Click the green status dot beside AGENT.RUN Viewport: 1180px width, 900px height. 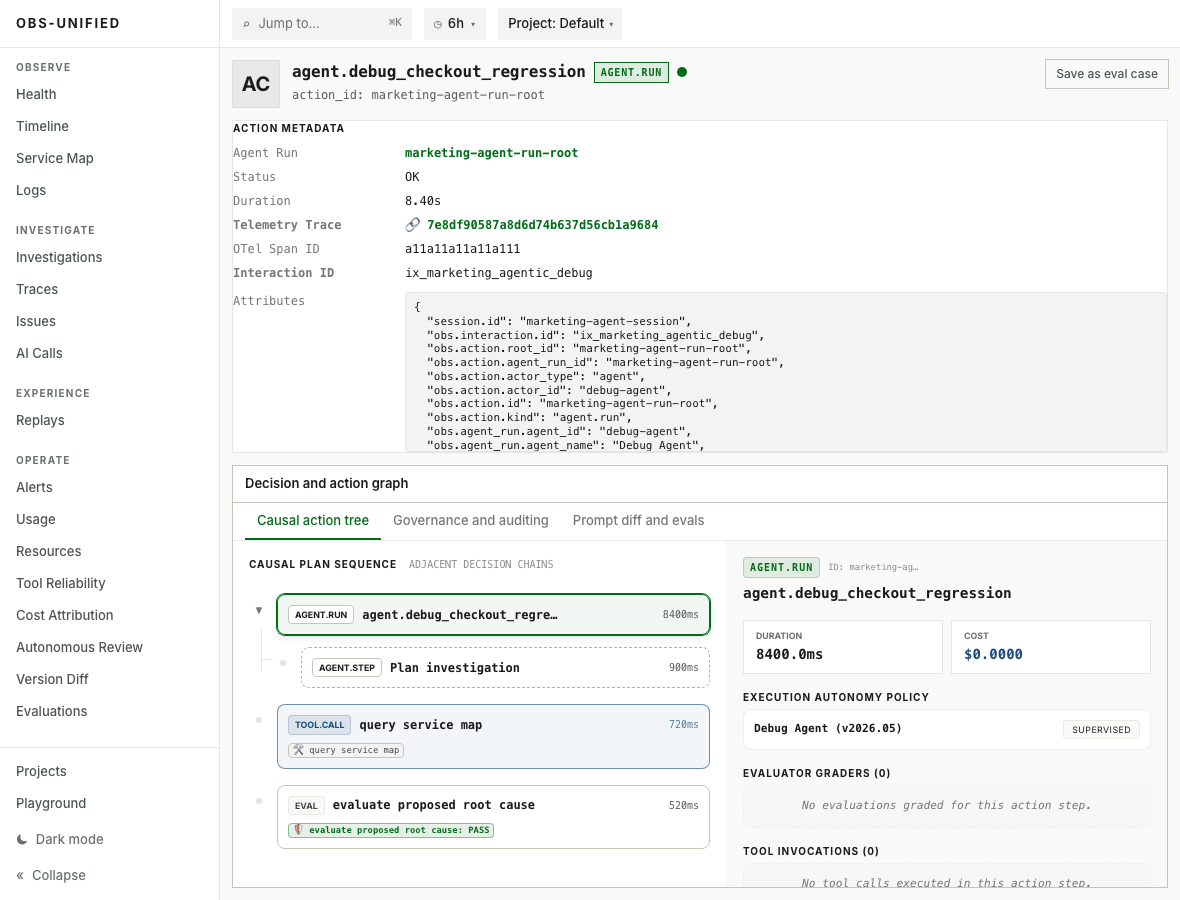click(682, 72)
